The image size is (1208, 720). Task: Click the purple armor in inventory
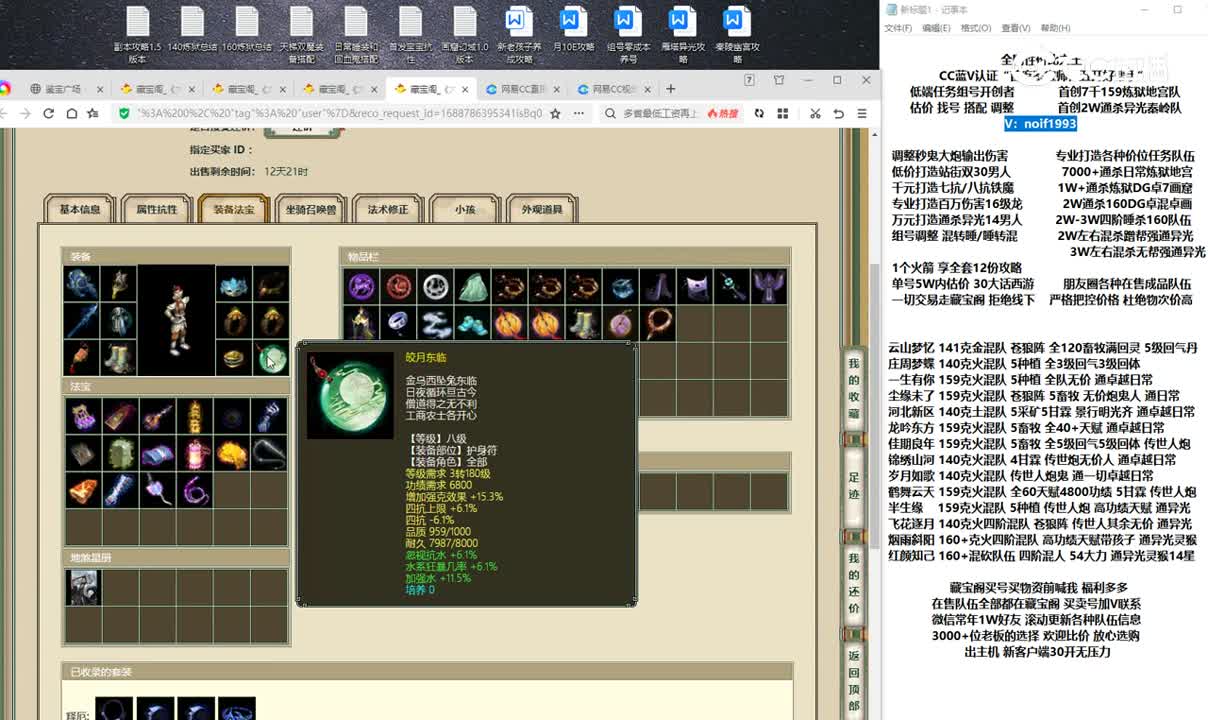click(768, 287)
